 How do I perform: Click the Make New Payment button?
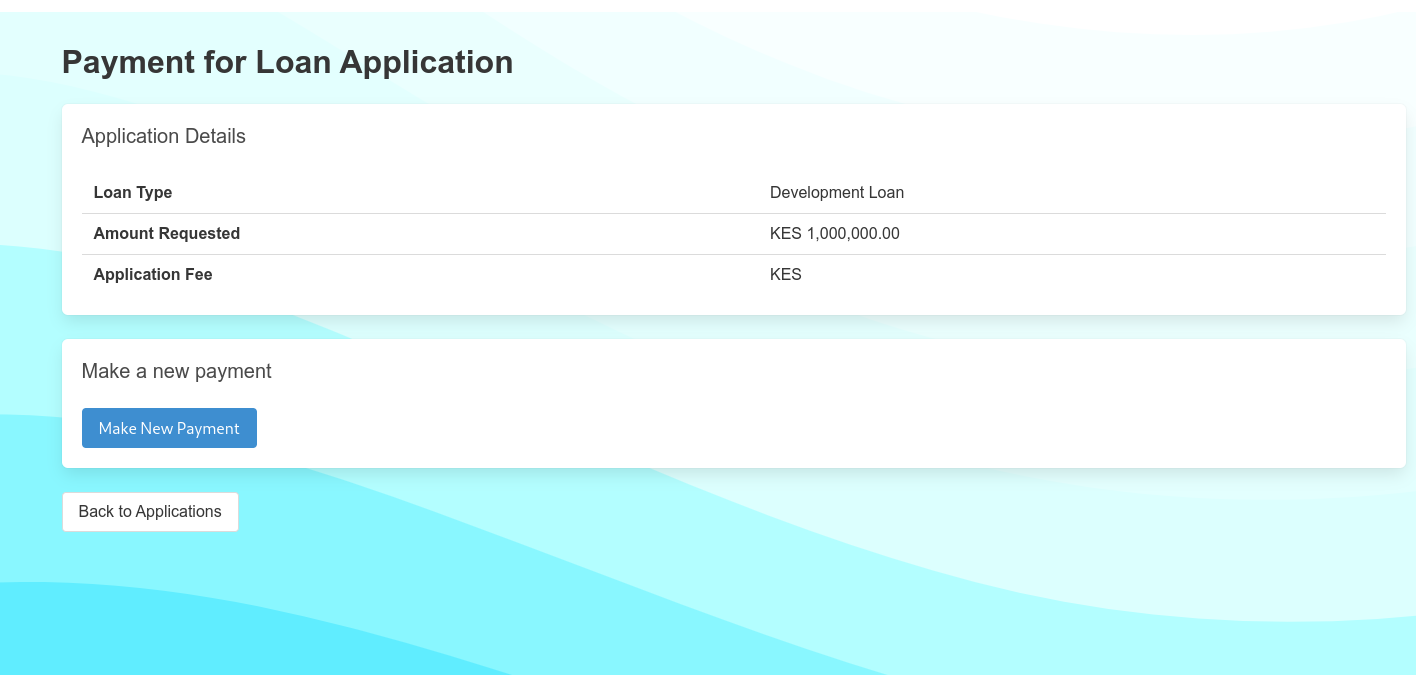[x=169, y=428]
